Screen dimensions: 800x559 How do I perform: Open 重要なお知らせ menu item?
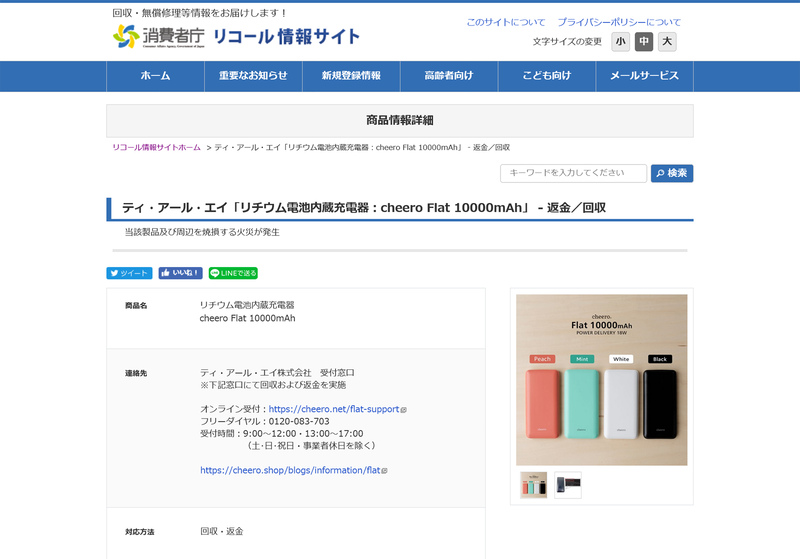(254, 76)
